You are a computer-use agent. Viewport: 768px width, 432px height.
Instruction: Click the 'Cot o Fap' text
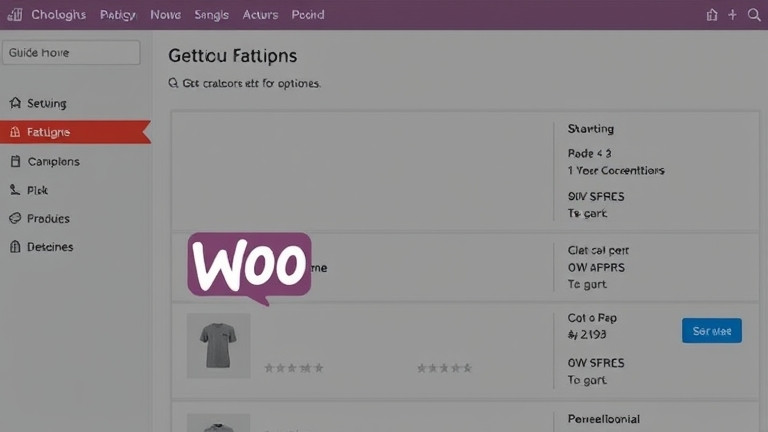[592, 318]
